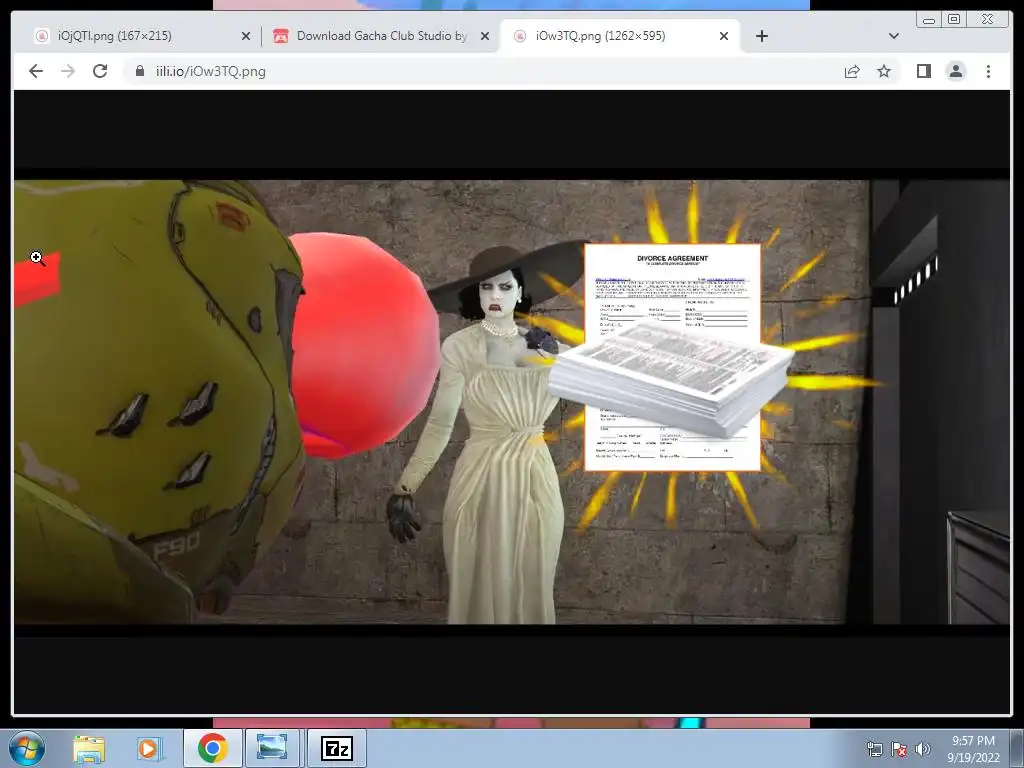Close the Download Gacha Club Studio tab
1024x768 pixels.
pos(485,36)
